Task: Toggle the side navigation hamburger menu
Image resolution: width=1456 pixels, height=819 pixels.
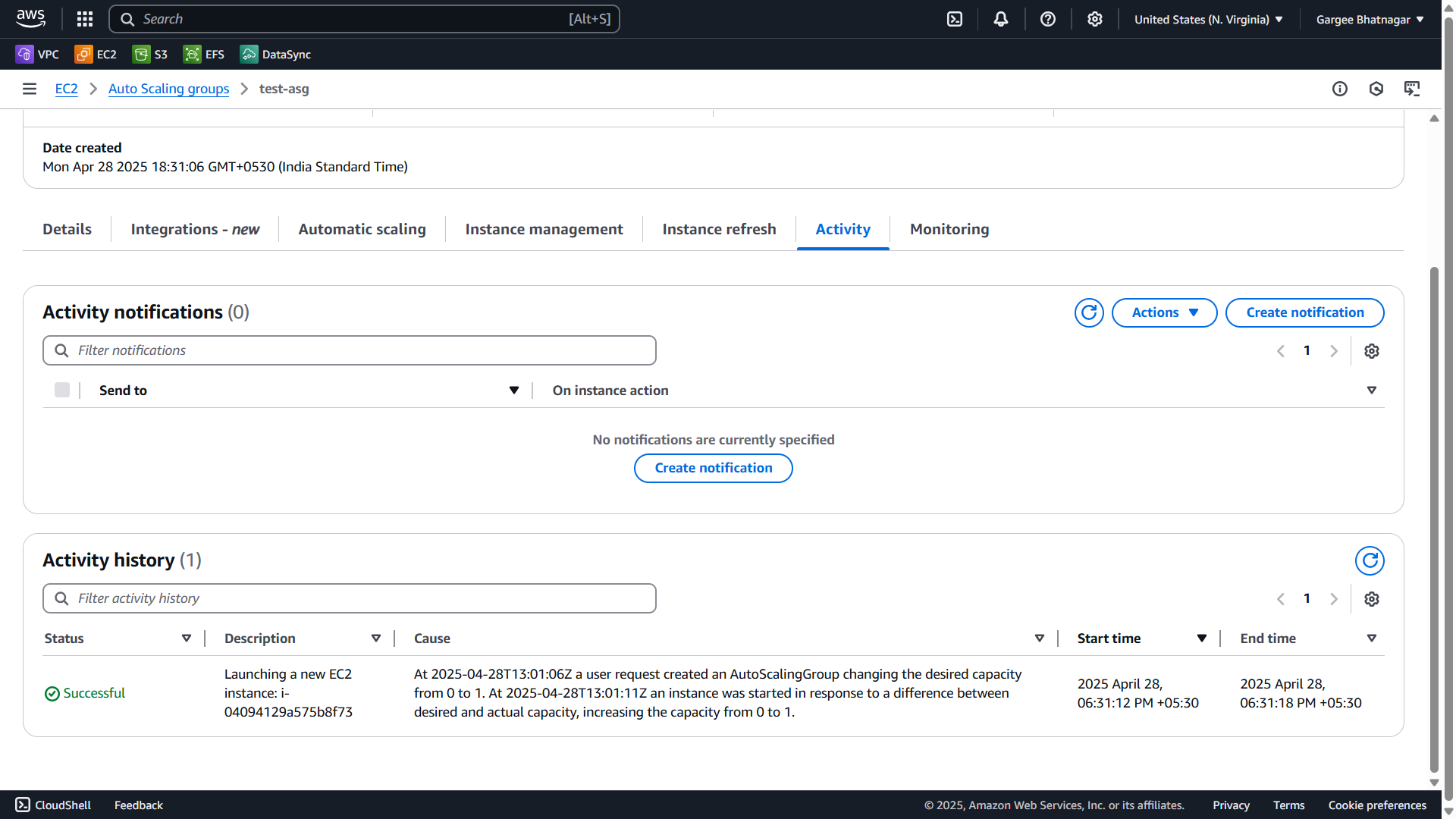Action: pos(30,89)
